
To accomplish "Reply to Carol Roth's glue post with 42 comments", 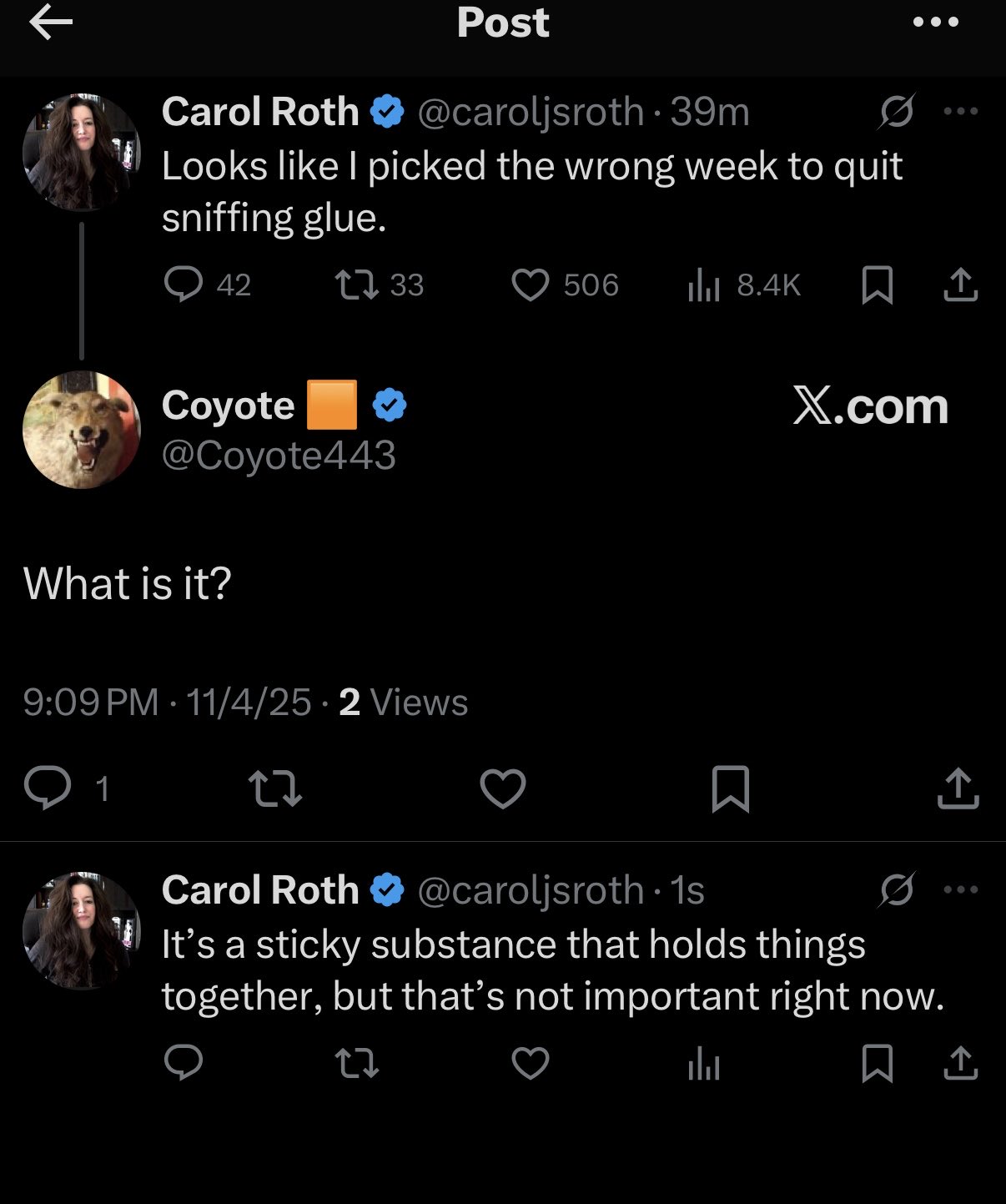I will (184, 285).
